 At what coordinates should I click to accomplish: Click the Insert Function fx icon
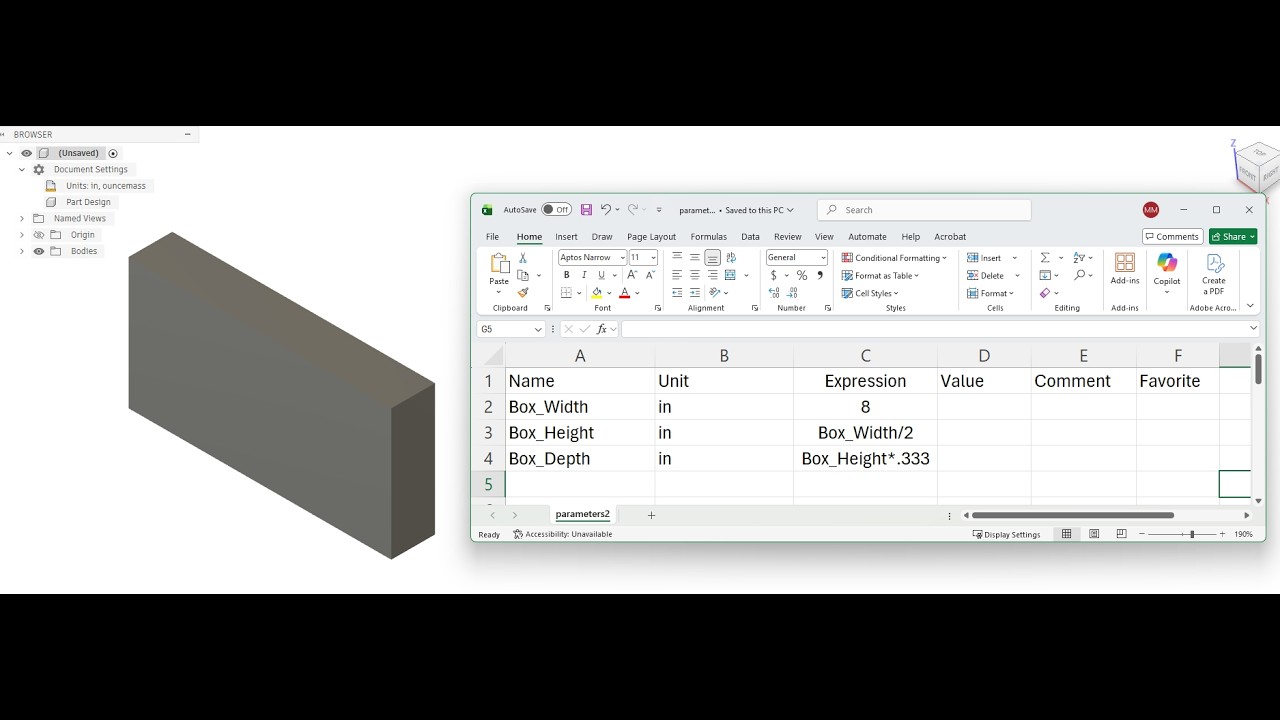tap(602, 329)
